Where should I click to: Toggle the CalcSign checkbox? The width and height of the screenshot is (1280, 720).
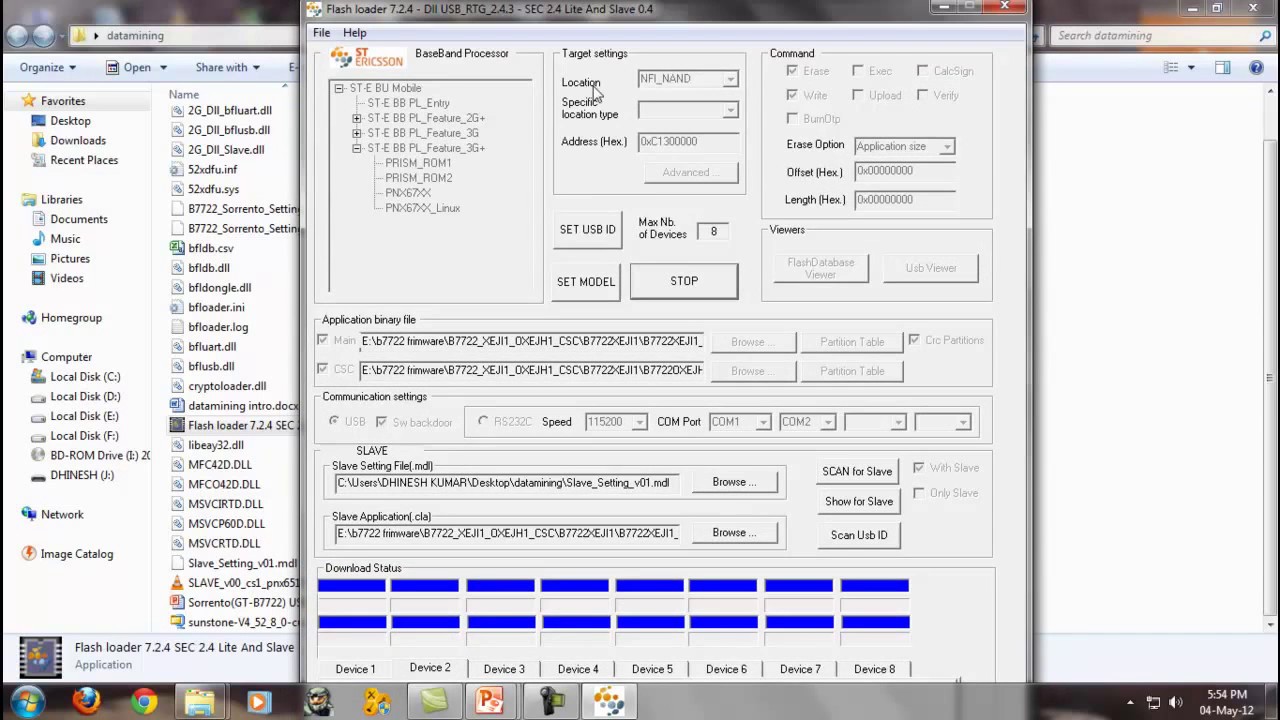pyautogui.click(x=923, y=71)
